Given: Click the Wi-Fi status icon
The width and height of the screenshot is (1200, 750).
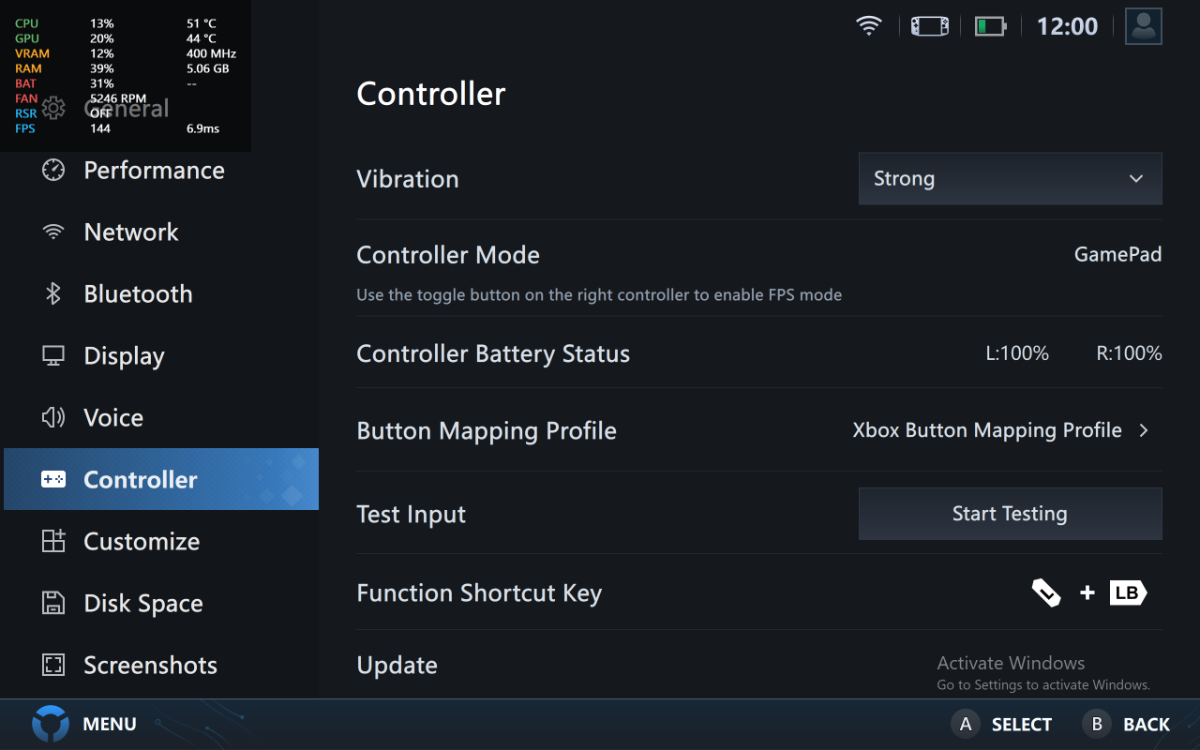Looking at the screenshot, I should (869, 26).
